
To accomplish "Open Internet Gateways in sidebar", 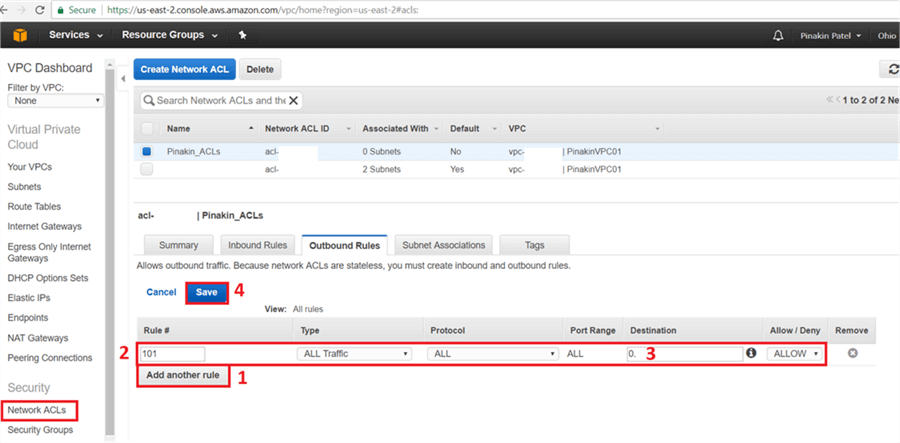I will (x=44, y=227).
